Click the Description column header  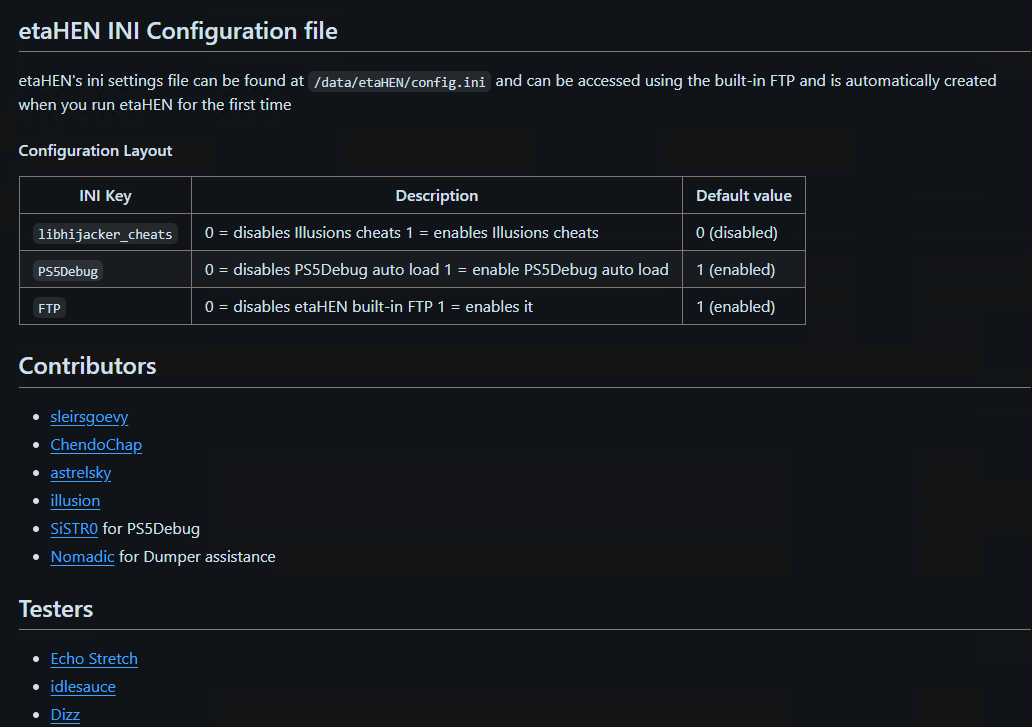pos(437,195)
